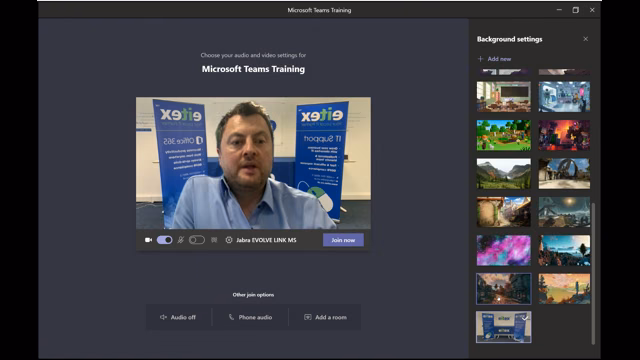Minimize the Microsoft Teams Training window
This screenshot has height=360, width=640.
pos(559,10)
